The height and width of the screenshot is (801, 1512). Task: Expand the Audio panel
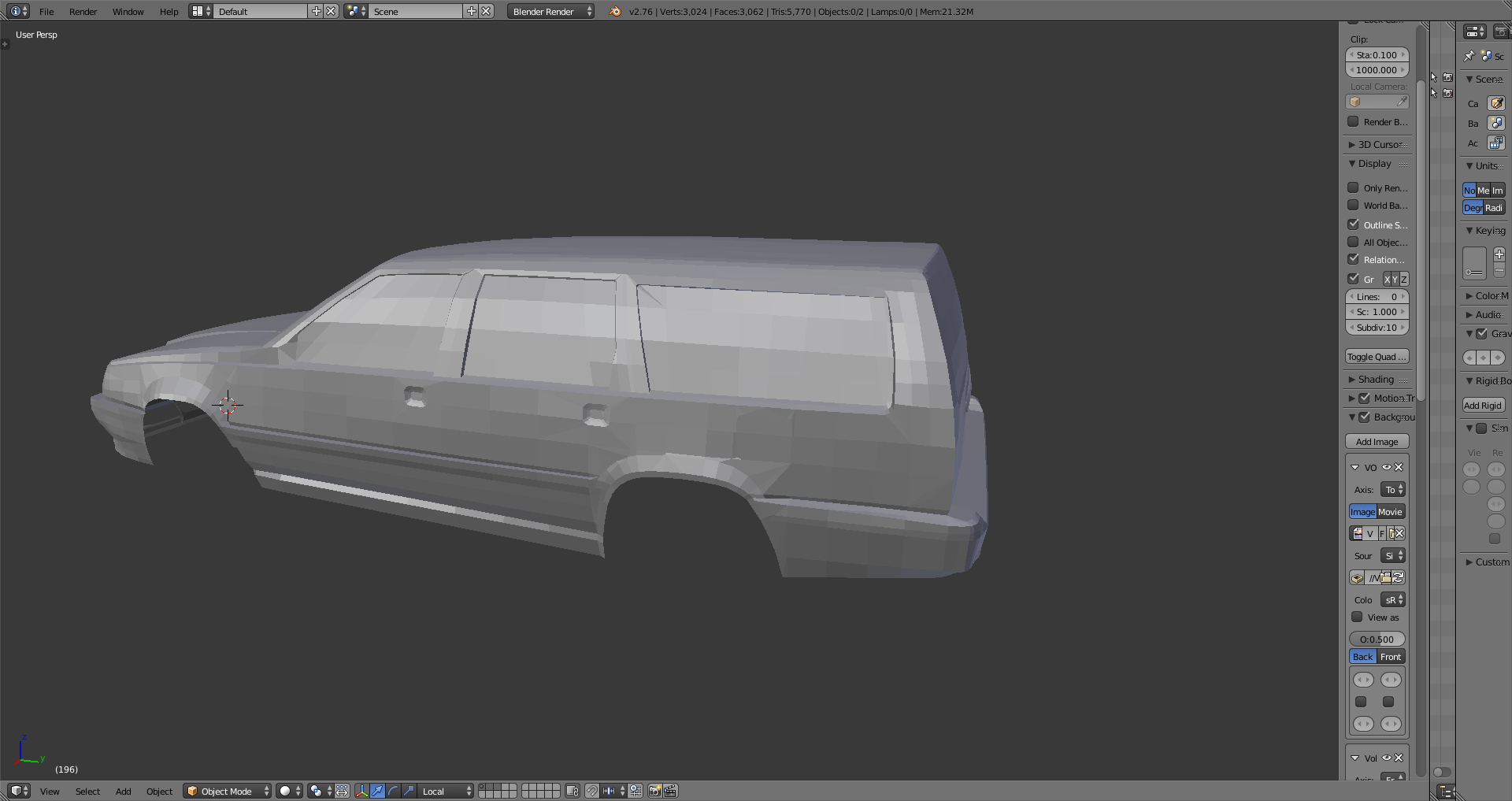click(x=1487, y=314)
